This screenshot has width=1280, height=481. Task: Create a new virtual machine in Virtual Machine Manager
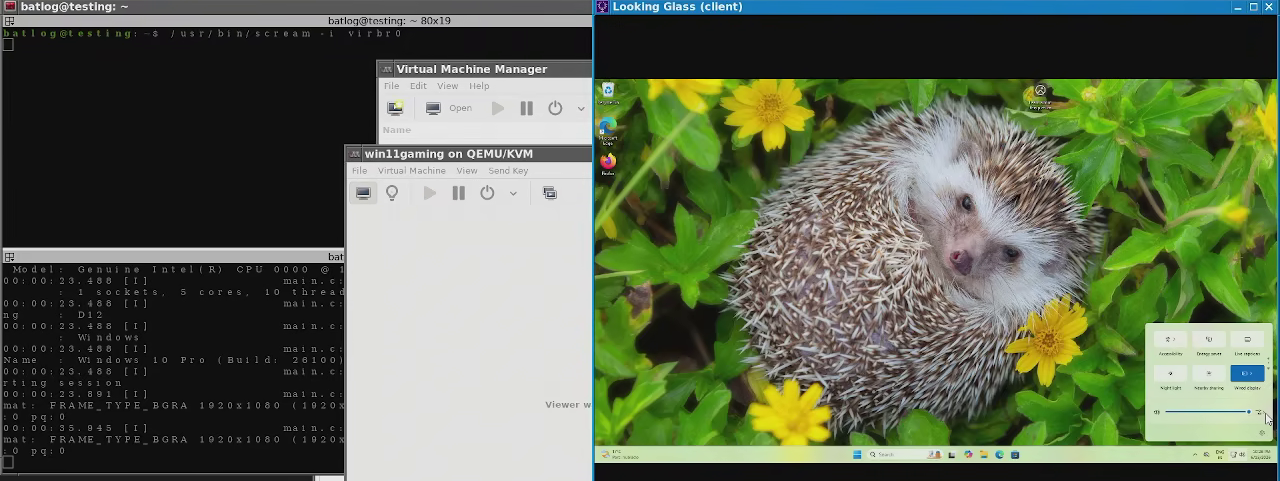pyautogui.click(x=395, y=108)
